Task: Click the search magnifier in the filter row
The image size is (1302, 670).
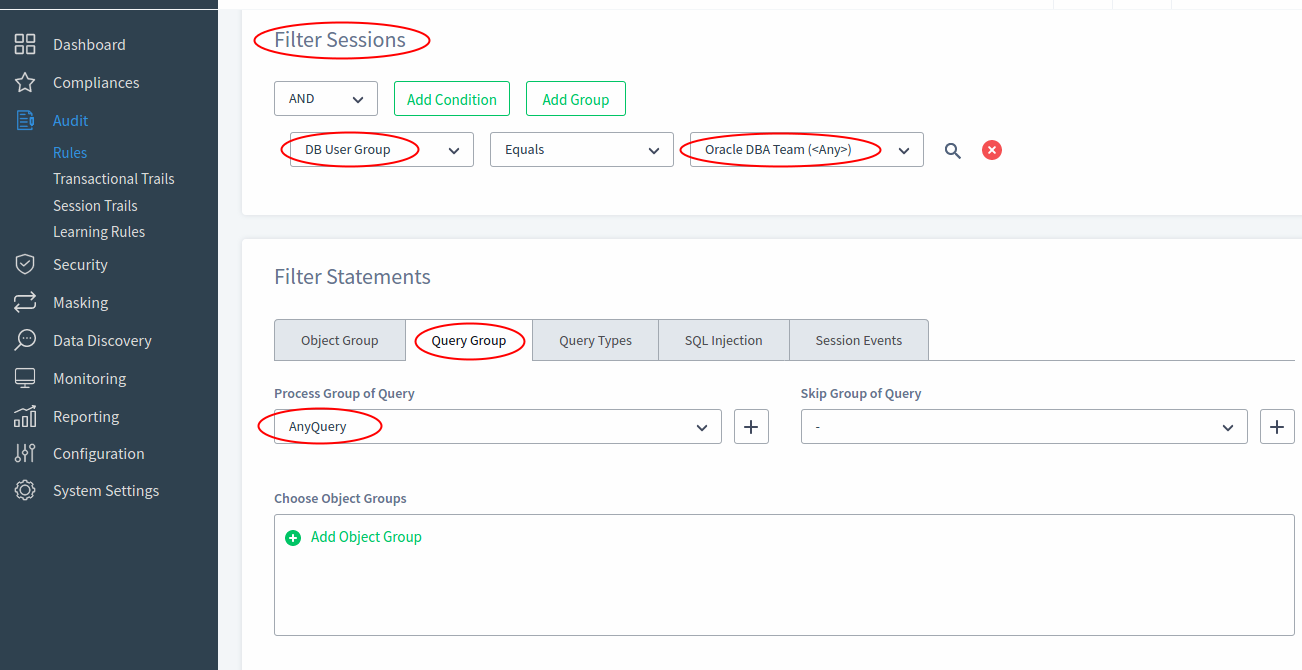Action: point(952,150)
